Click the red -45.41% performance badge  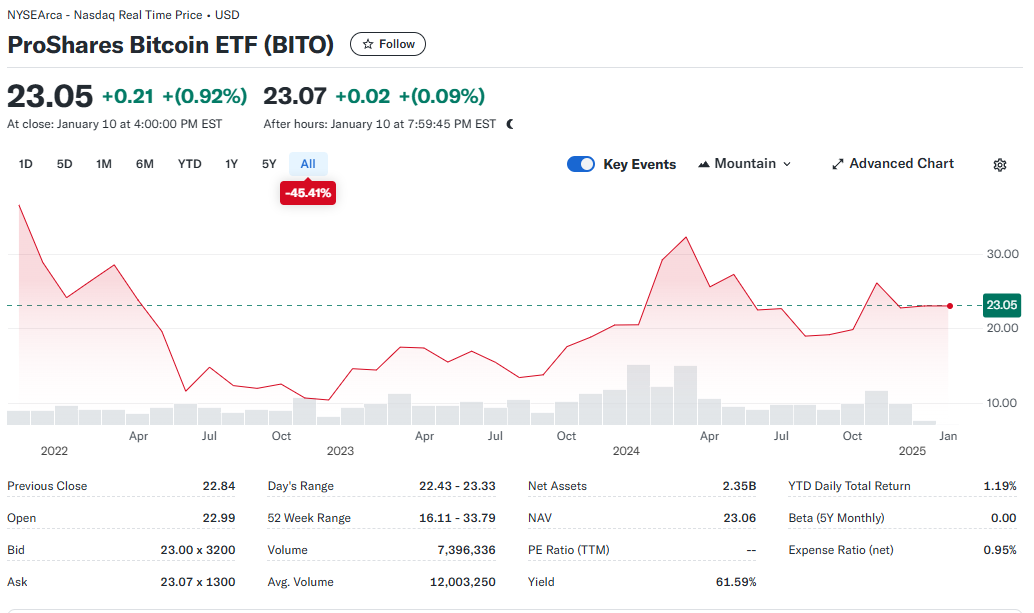tap(307, 192)
